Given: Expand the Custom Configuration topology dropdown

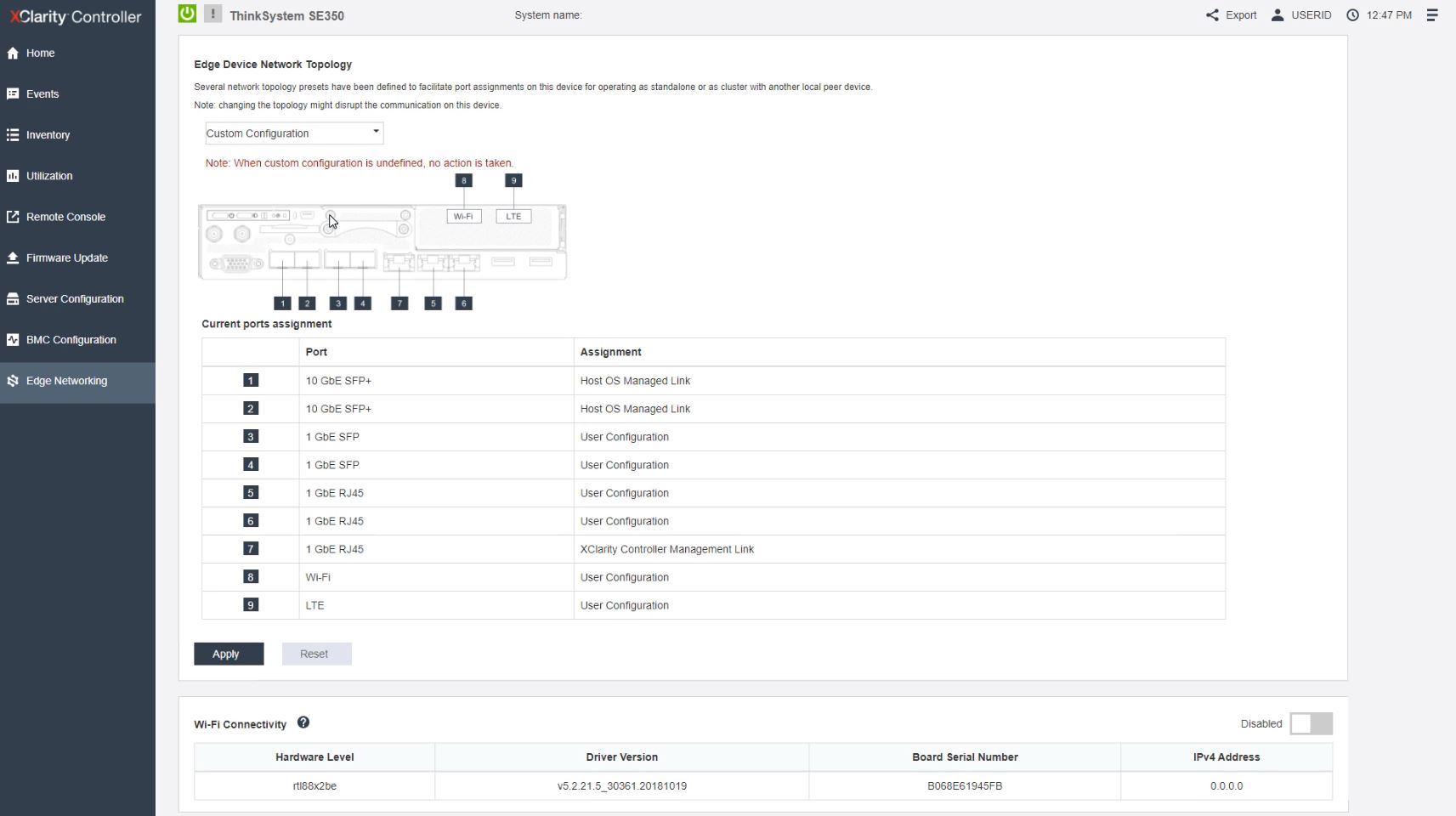Looking at the screenshot, I should pos(294,133).
